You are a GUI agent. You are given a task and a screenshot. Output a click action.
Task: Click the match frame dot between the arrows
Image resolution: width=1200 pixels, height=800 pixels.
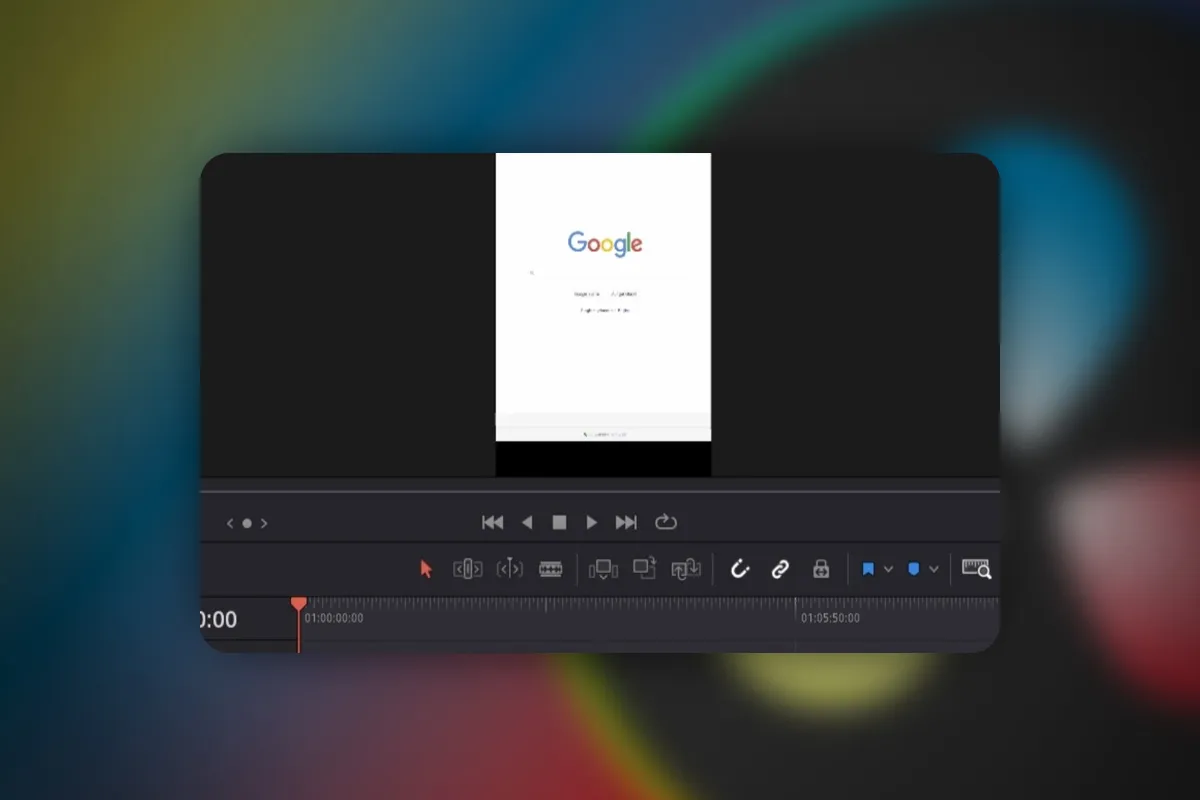[247, 523]
